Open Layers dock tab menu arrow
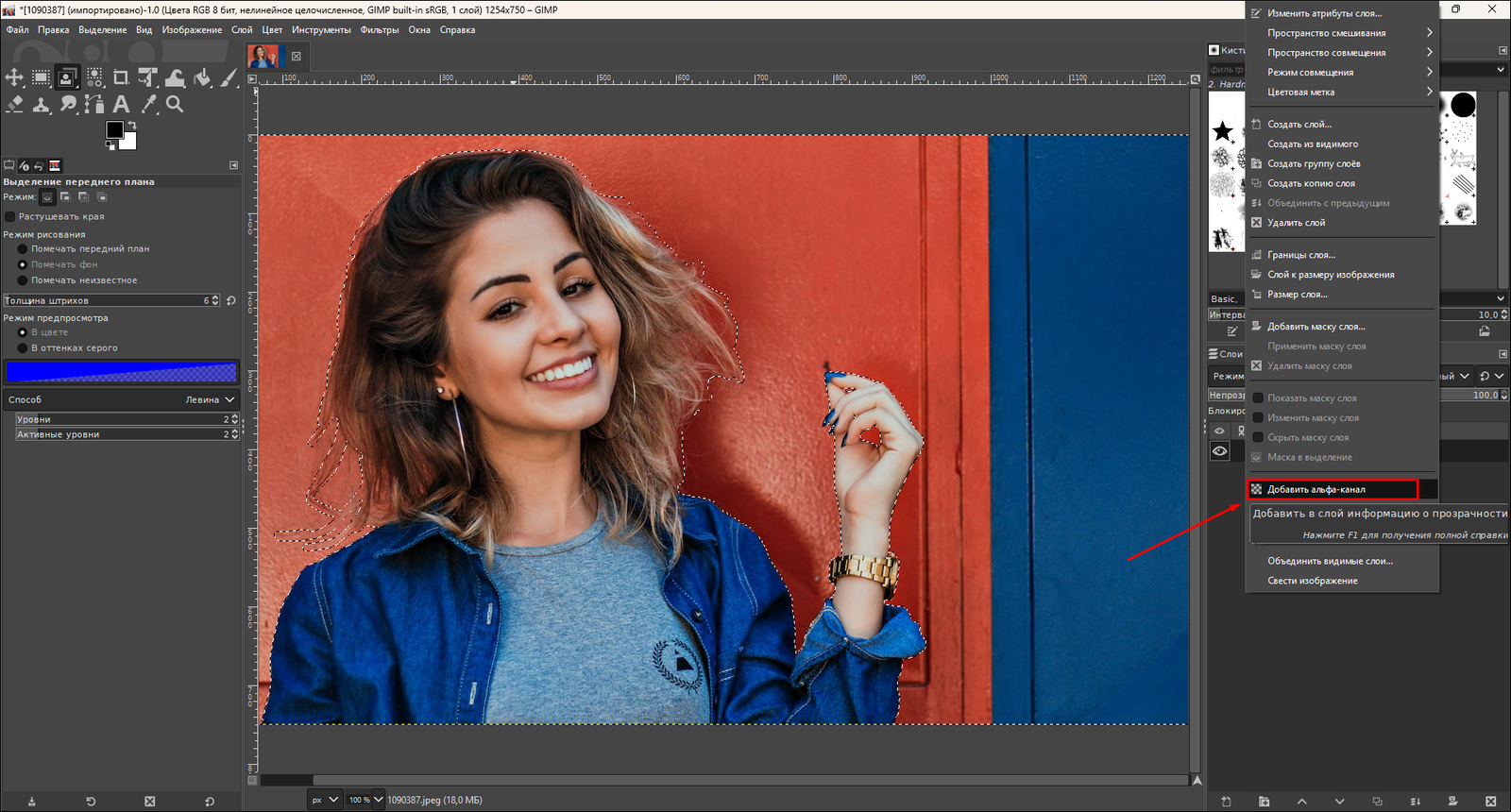Image resolution: width=1511 pixels, height=812 pixels. coord(1503,354)
